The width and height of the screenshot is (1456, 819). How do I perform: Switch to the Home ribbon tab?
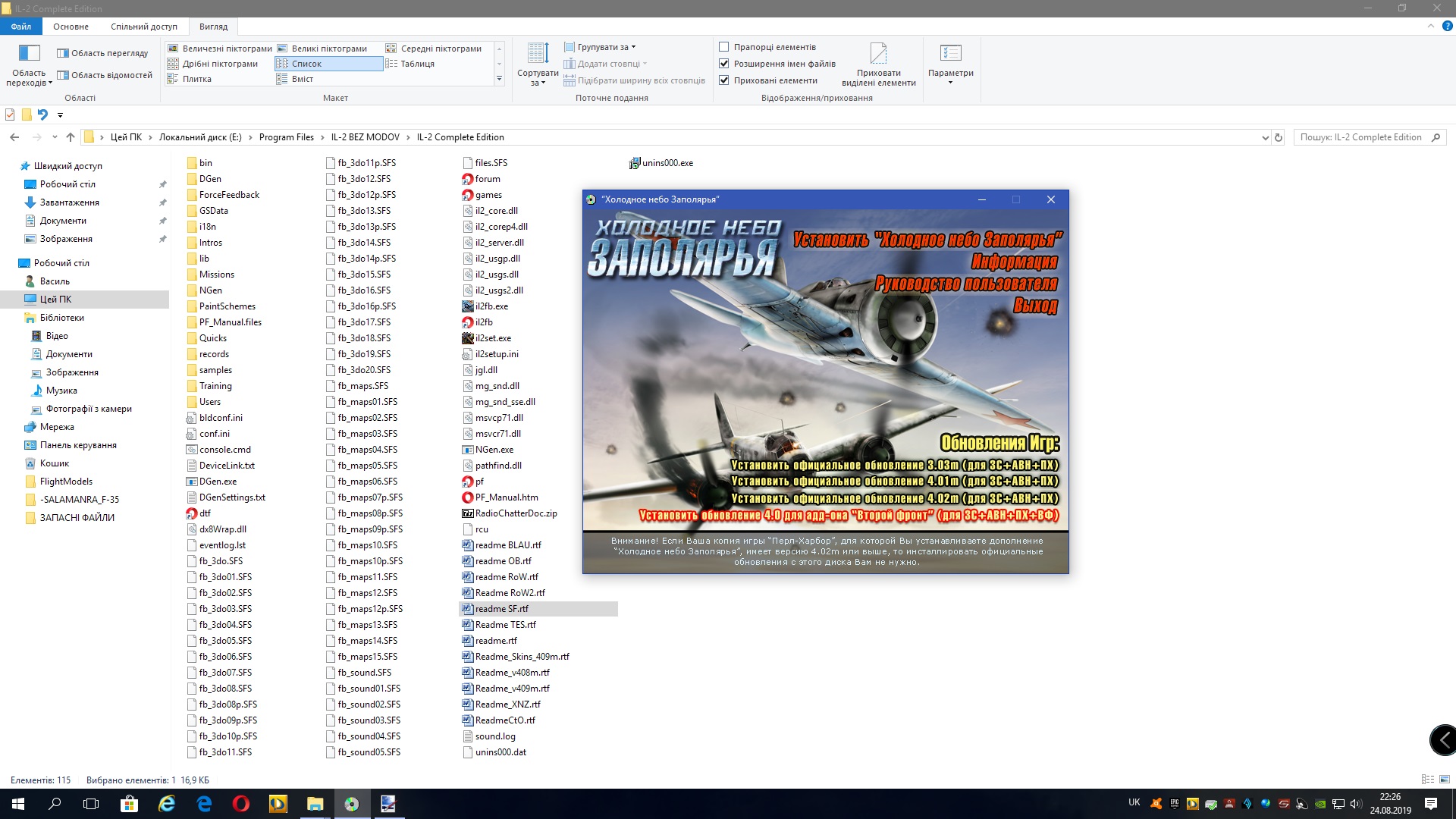71,27
